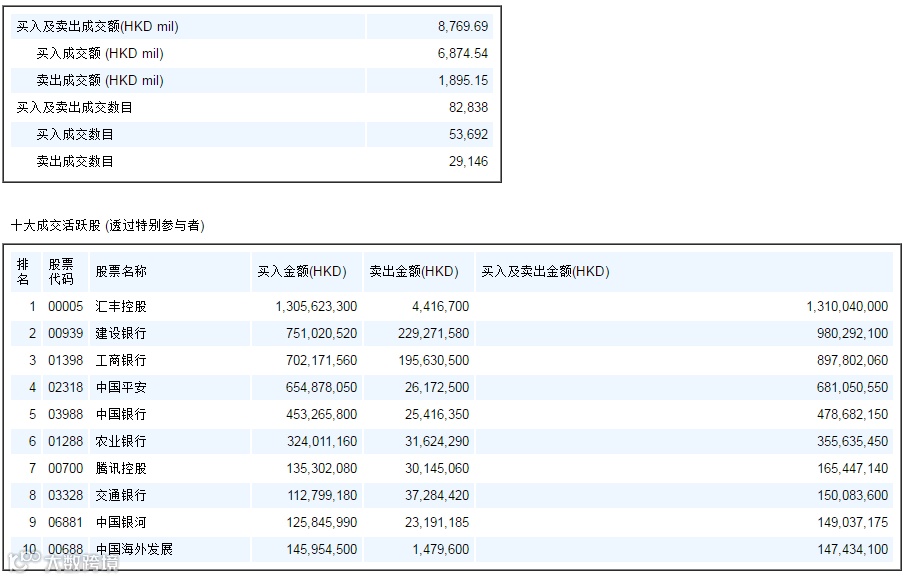Click total amount 897,802,060
Image resolution: width=910 pixels, height=580 pixels.
(x=853, y=361)
